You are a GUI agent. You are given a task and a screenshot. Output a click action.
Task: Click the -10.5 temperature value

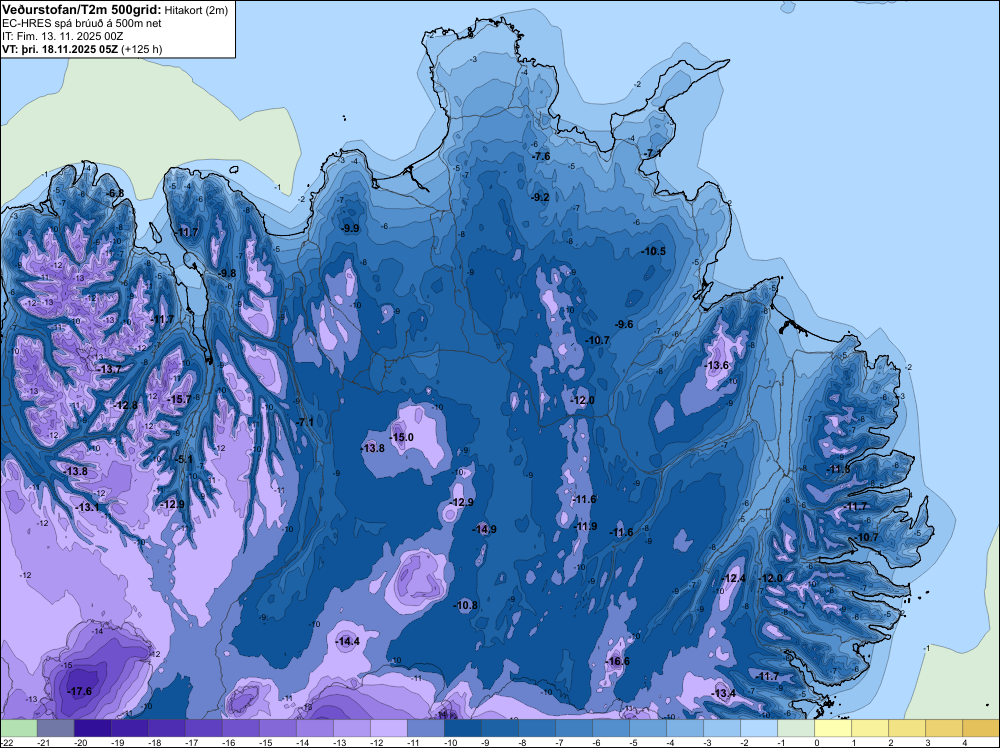(x=654, y=251)
